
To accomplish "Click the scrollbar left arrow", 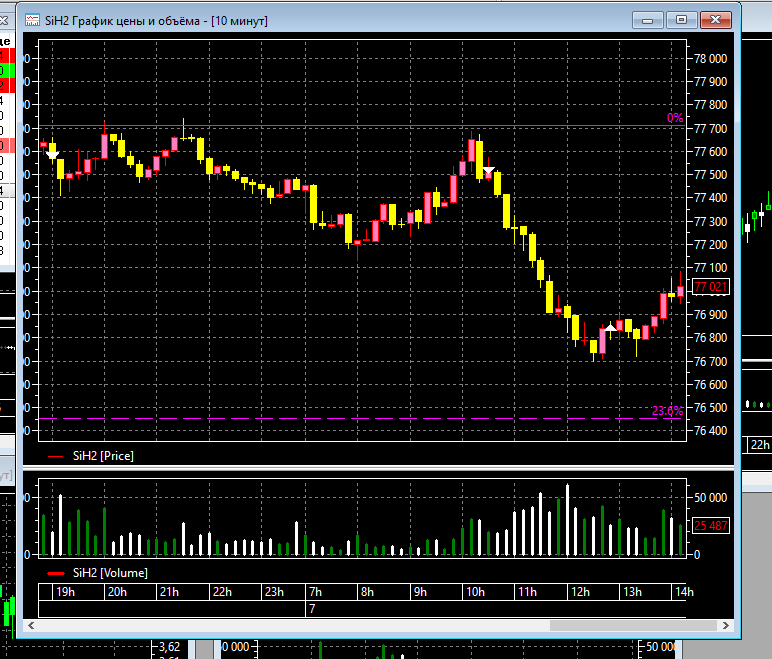I will click(31, 626).
